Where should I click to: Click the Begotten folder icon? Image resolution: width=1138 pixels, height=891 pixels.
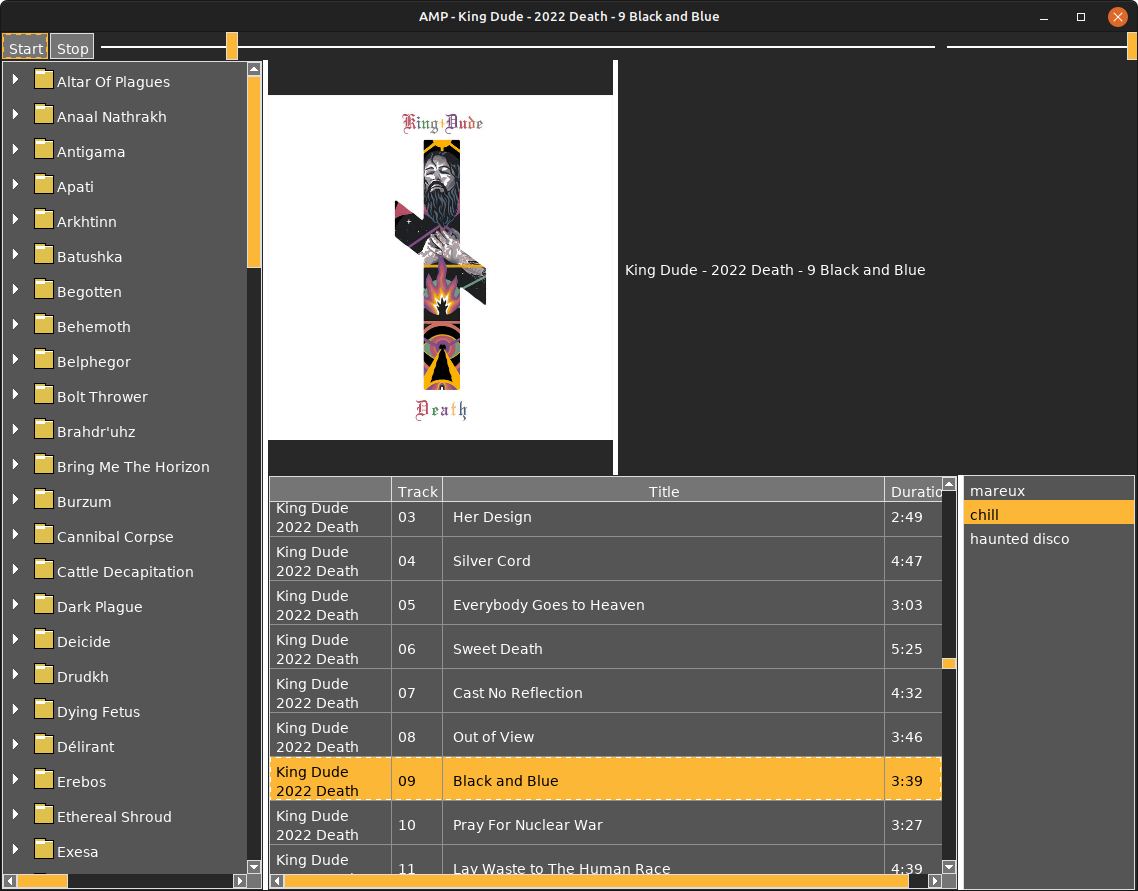tap(44, 289)
